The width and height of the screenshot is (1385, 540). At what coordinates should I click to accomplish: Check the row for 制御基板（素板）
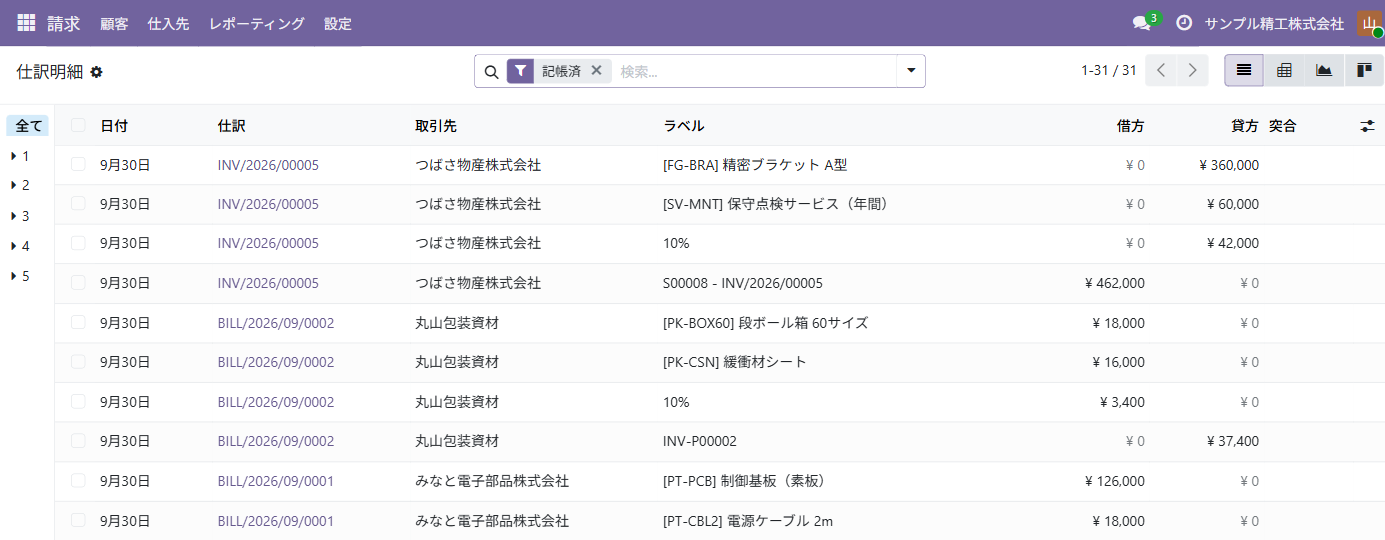[78, 480]
